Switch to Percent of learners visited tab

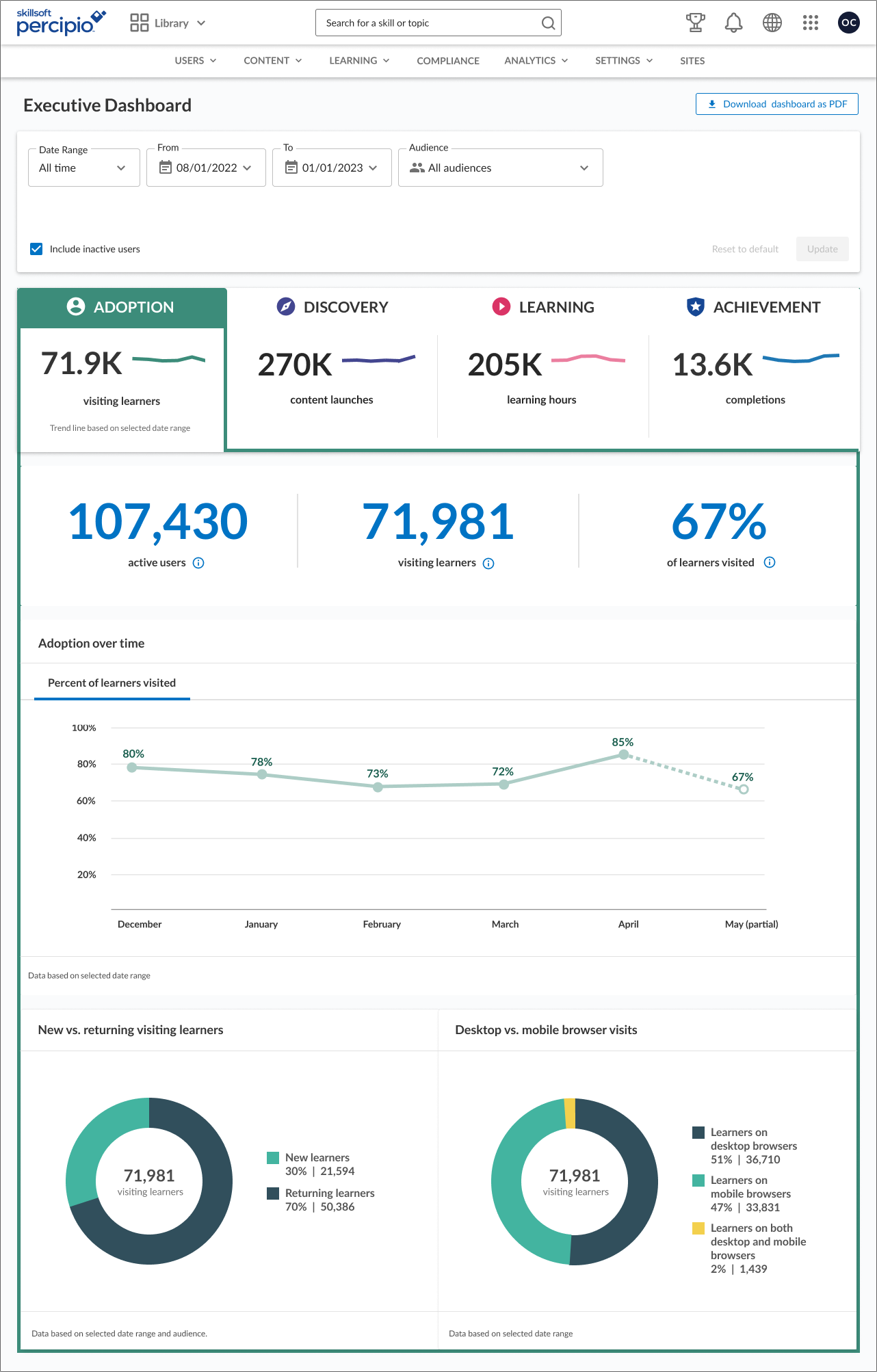112,683
